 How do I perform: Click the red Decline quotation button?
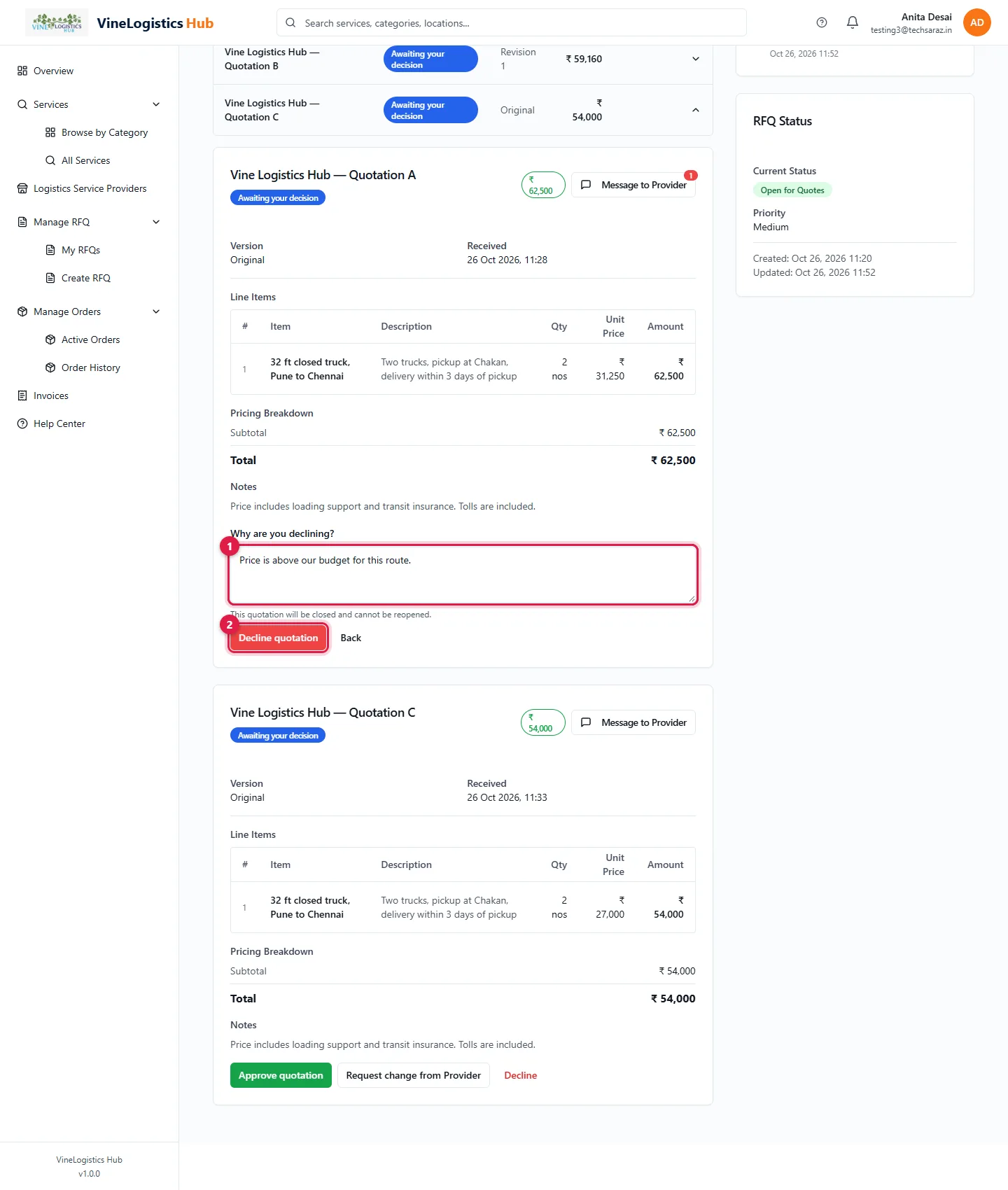tap(278, 638)
